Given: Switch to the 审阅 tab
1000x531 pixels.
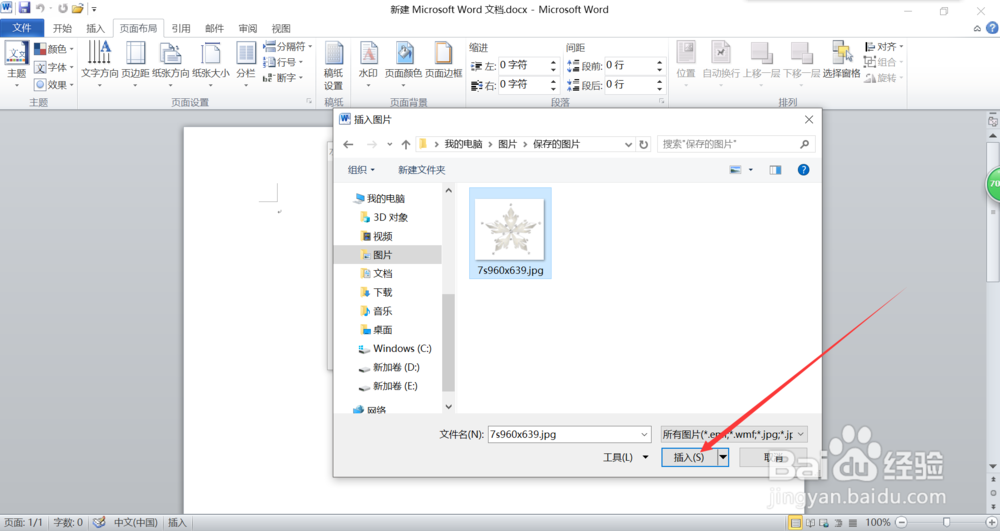Looking at the screenshot, I should (x=248, y=28).
